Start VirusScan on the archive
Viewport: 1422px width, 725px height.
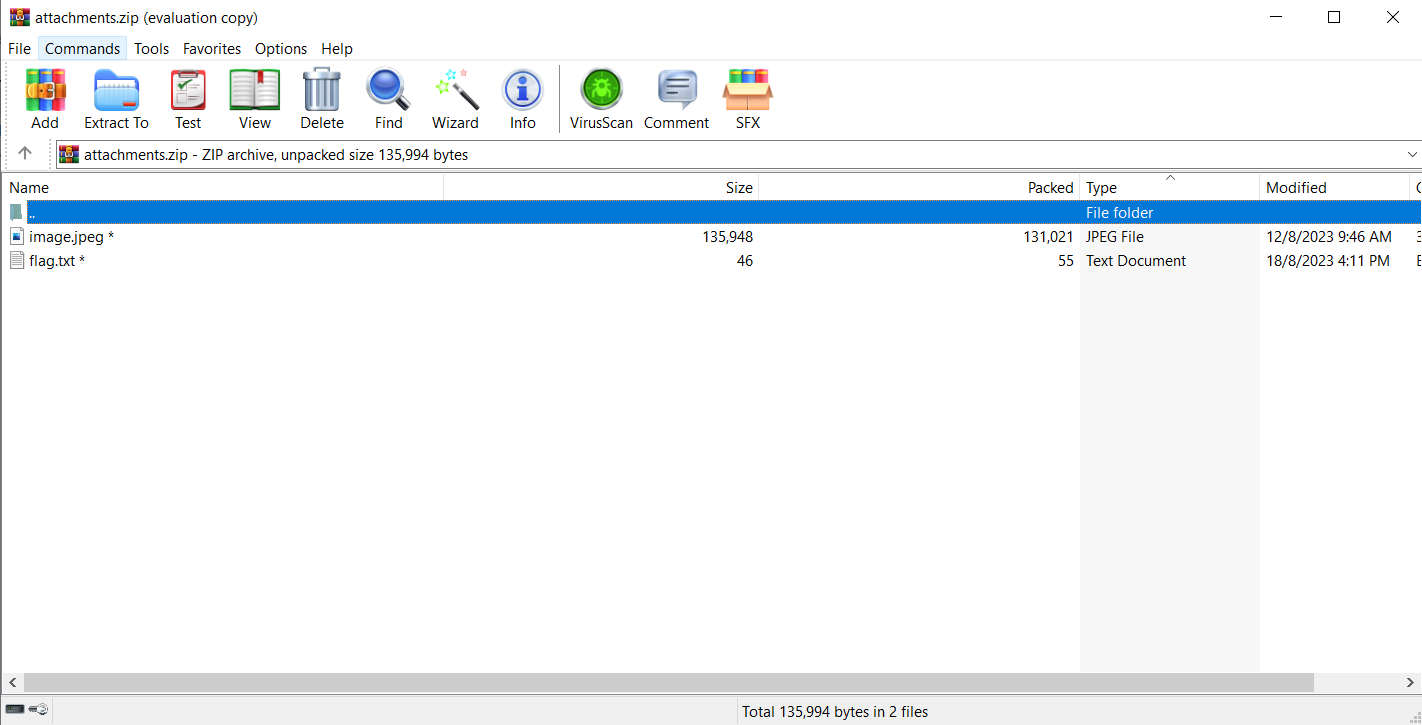coord(601,91)
